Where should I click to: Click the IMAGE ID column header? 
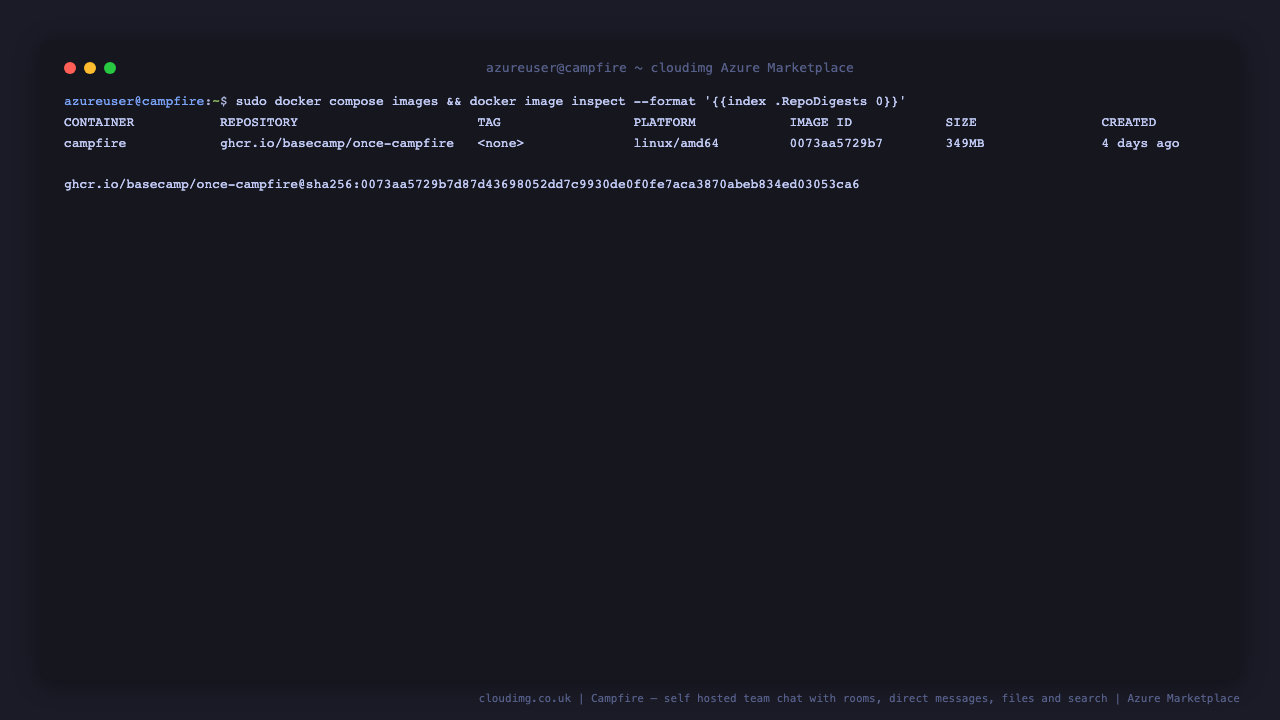click(x=821, y=122)
